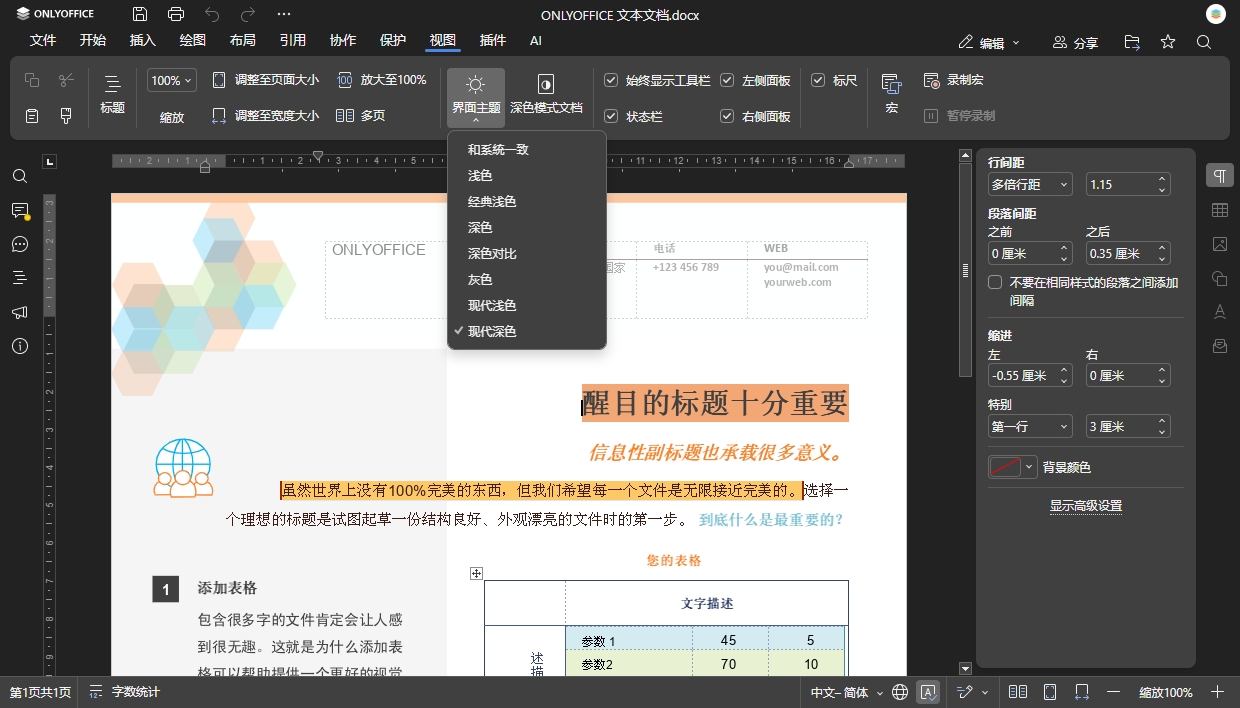
Task: Click 调整至宽度大小 fit to width
Action: pyautogui.click(x=265, y=116)
